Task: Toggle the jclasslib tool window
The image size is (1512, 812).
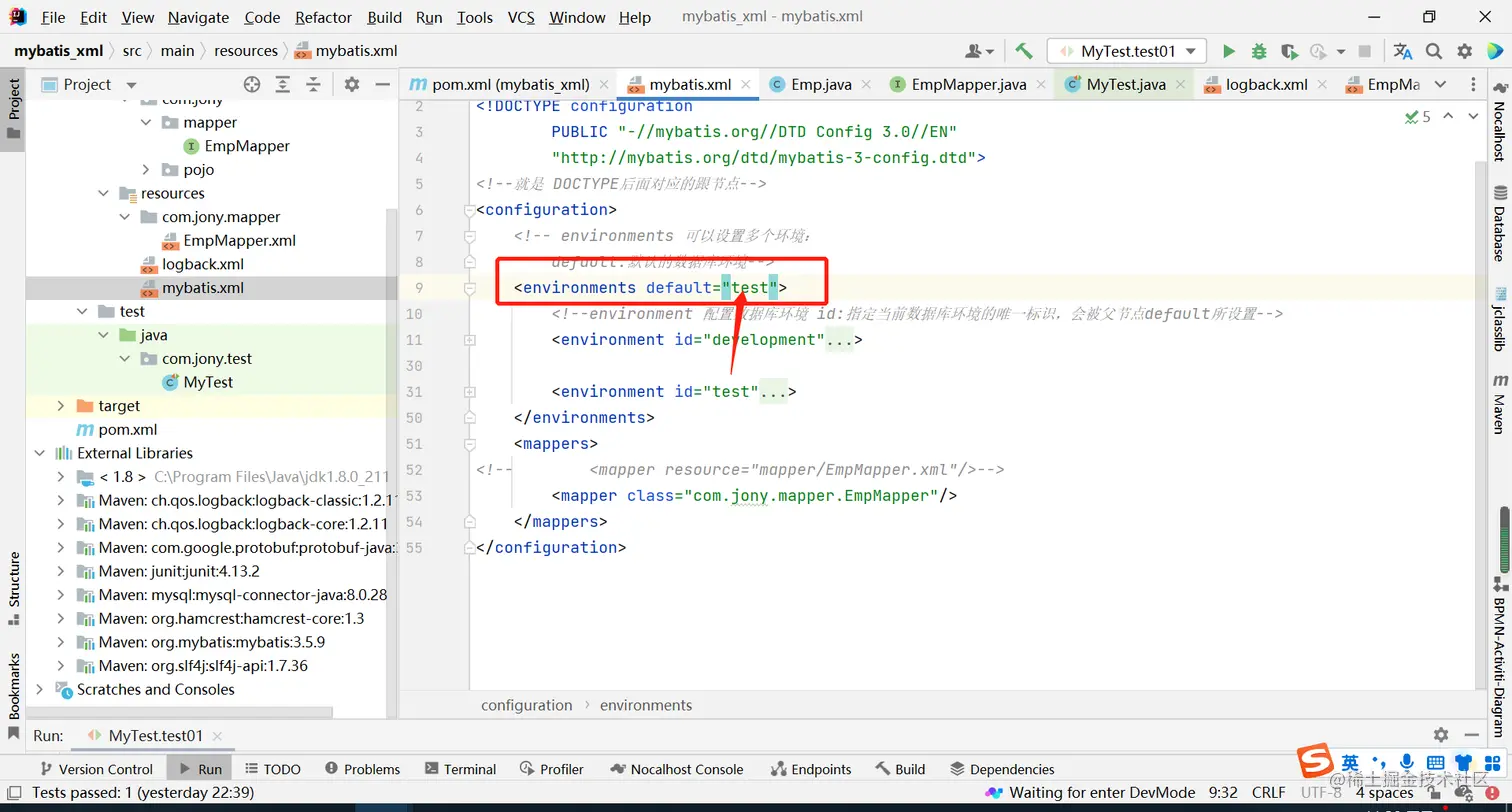Action: click(1500, 318)
